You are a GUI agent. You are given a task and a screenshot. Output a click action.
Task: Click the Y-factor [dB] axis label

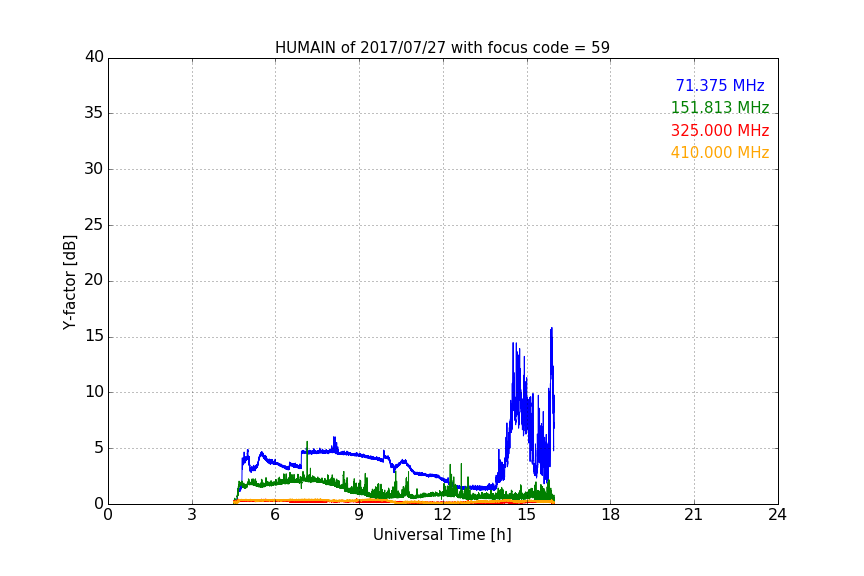click(x=69, y=282)
